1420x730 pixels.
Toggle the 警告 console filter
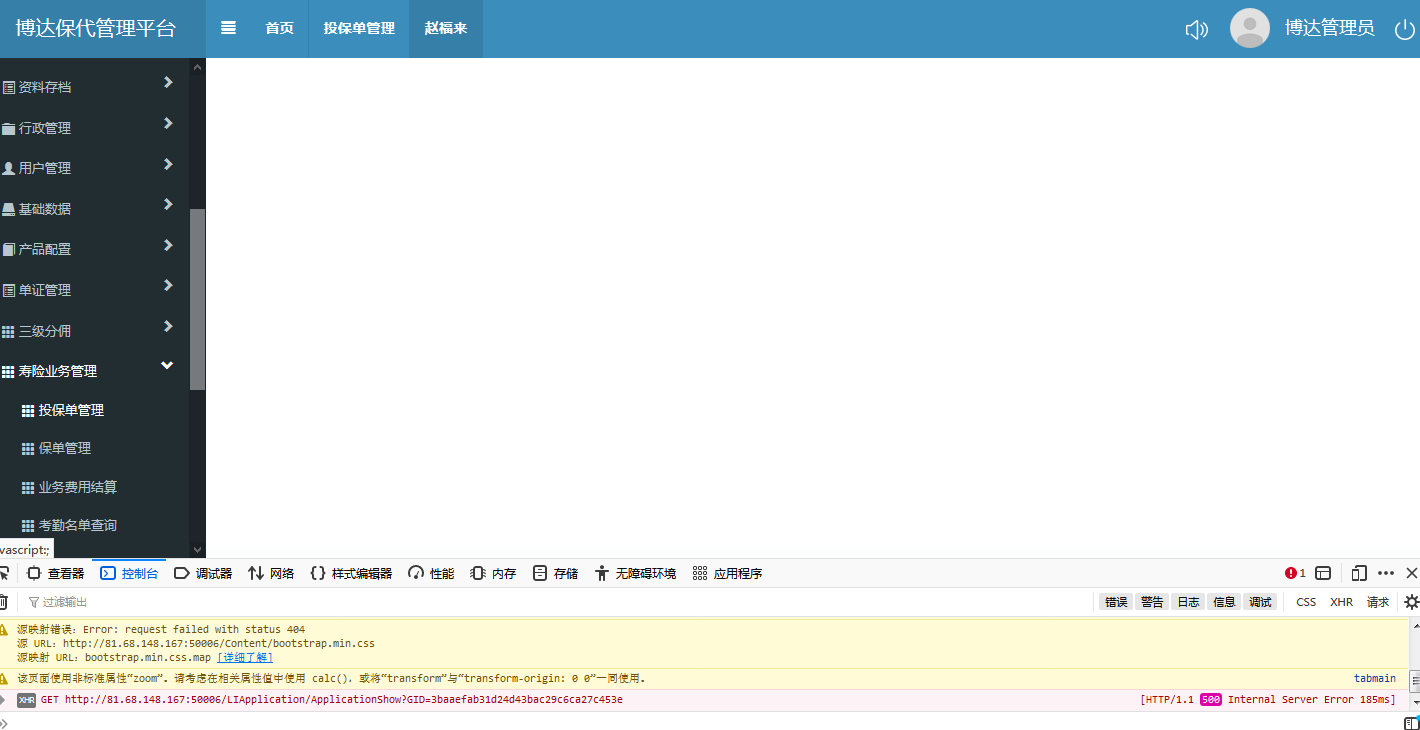1152,602
